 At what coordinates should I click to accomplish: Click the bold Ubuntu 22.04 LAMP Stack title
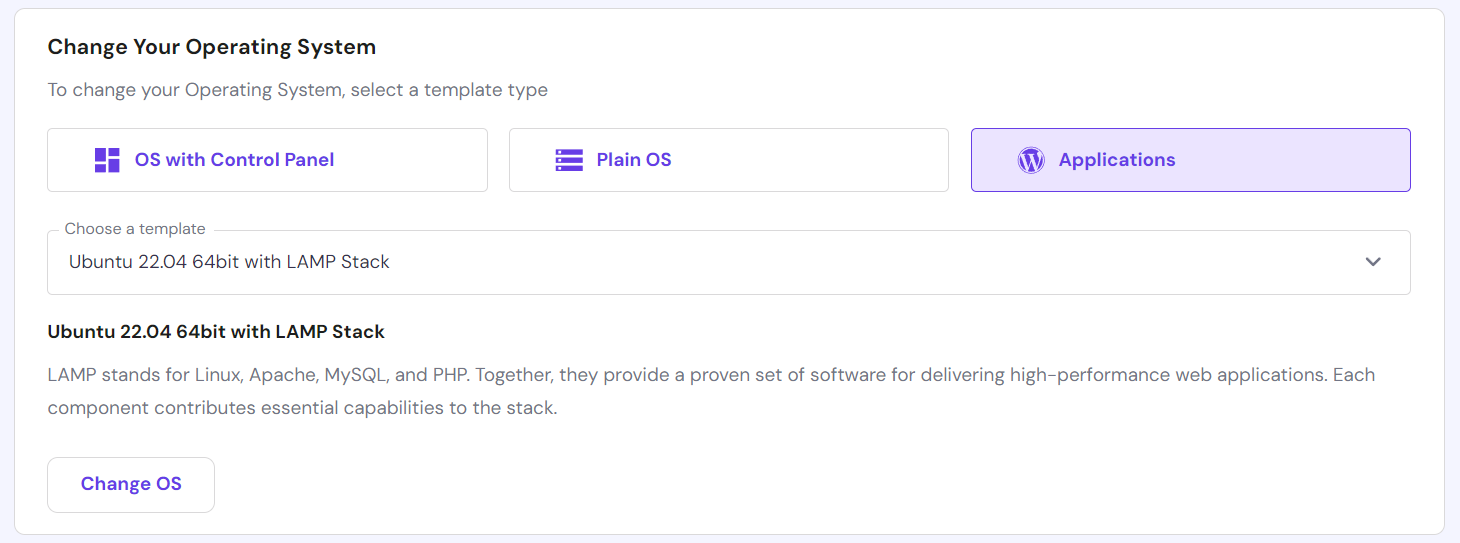(x=216, y=331)
